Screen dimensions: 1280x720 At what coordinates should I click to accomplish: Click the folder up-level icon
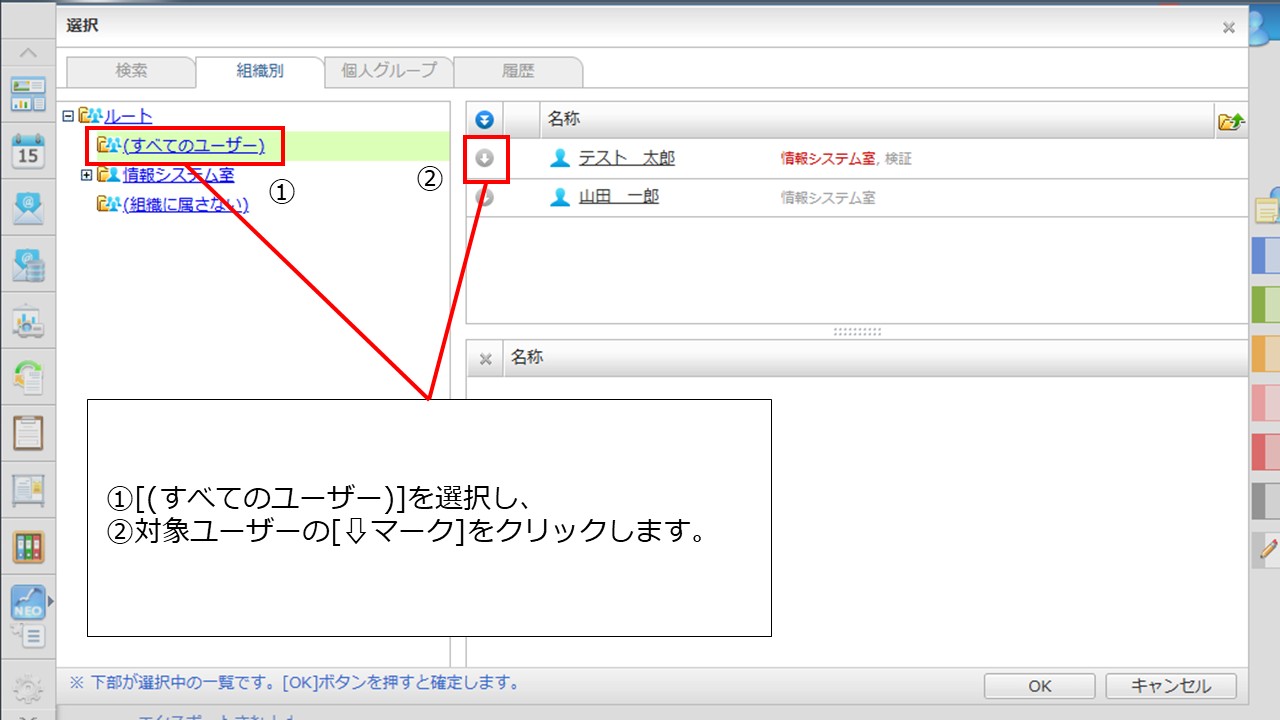1231,121
